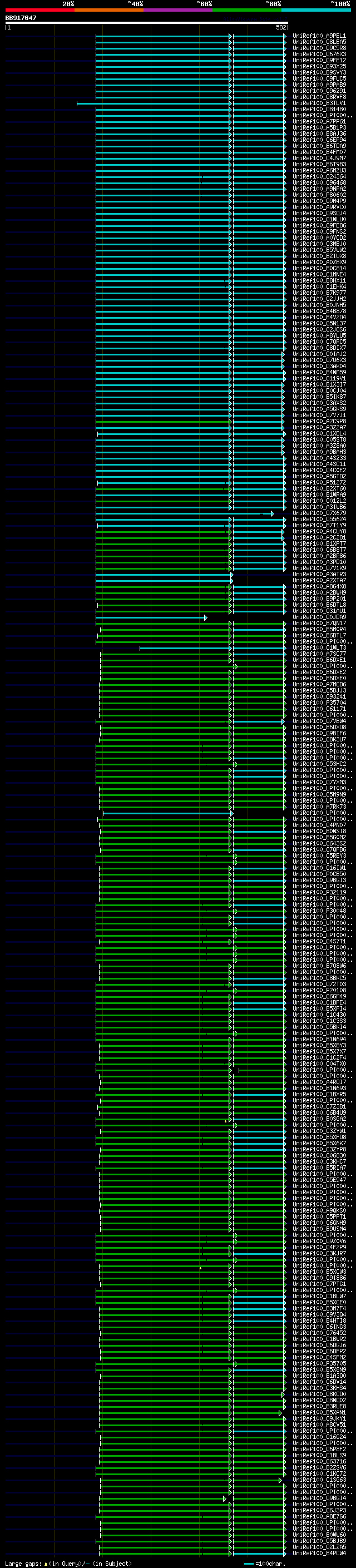Click the UniRef100_A7SC77 label

click(x=319, y=654)
